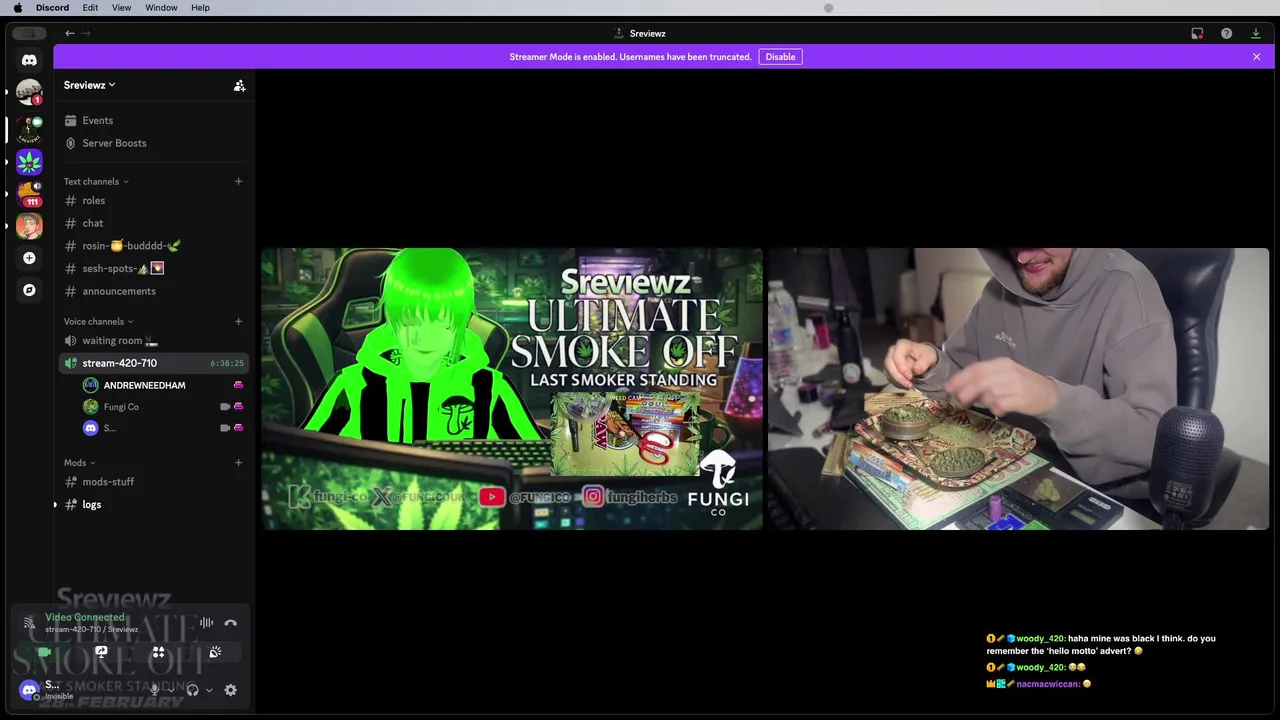Click Video Connected status text
The width and height of the screenshot is (1280, 720).
(85, 617)
